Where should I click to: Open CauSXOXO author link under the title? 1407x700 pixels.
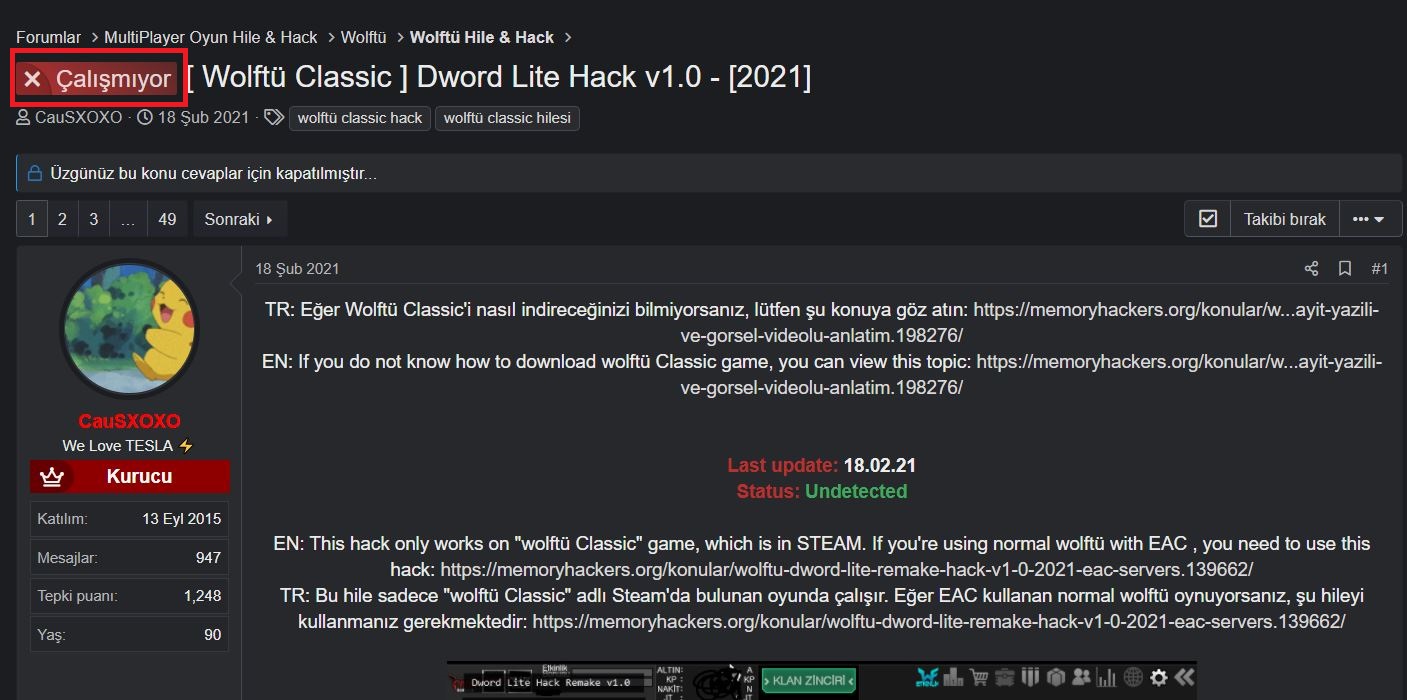pyautogui.click(x=78, y=117)
